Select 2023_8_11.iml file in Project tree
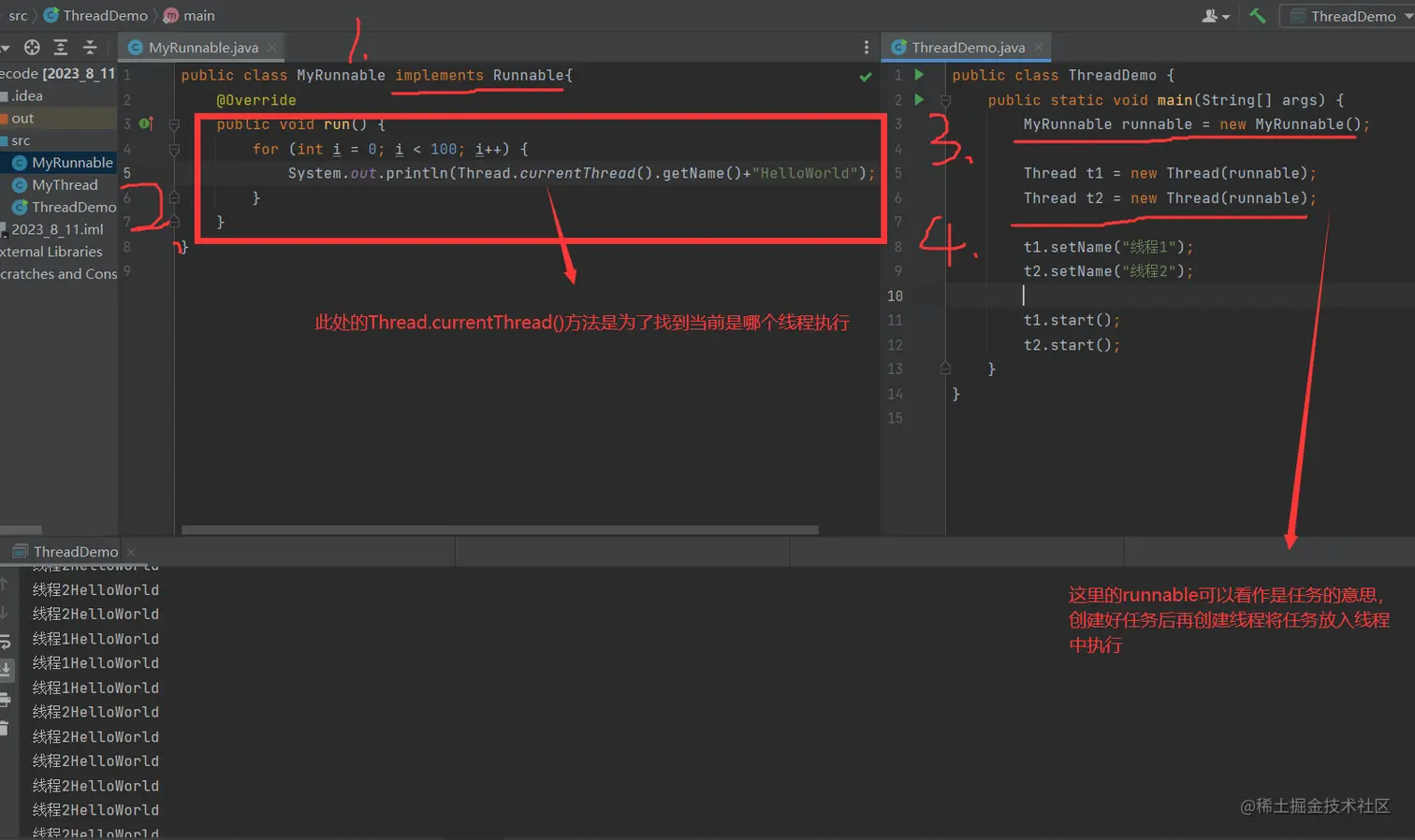 coord(58,229)
